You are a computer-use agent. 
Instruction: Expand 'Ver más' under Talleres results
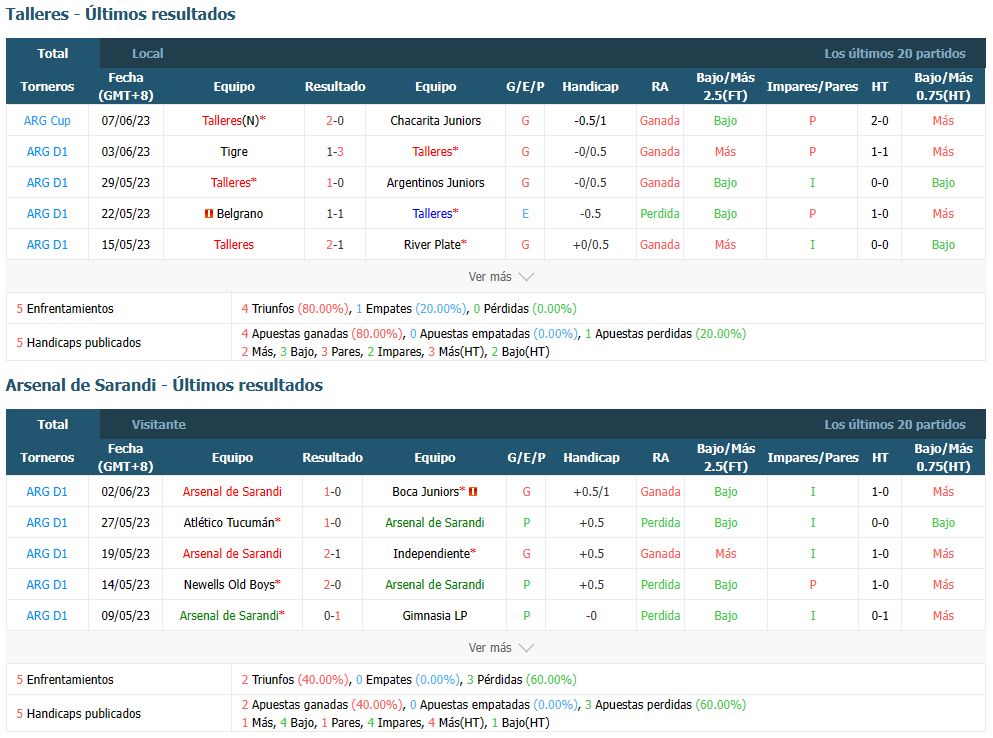[x=501, y=277]
